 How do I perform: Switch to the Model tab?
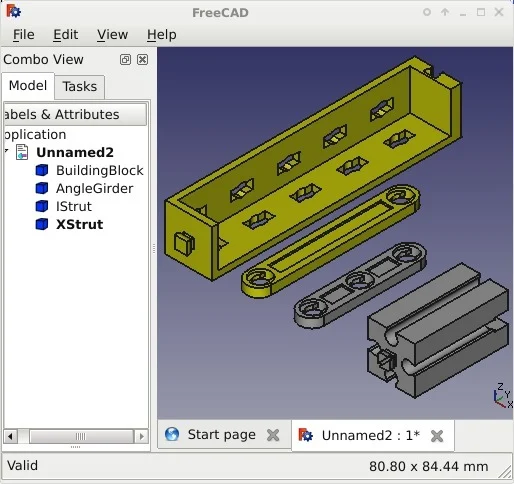tap(28, 86)
